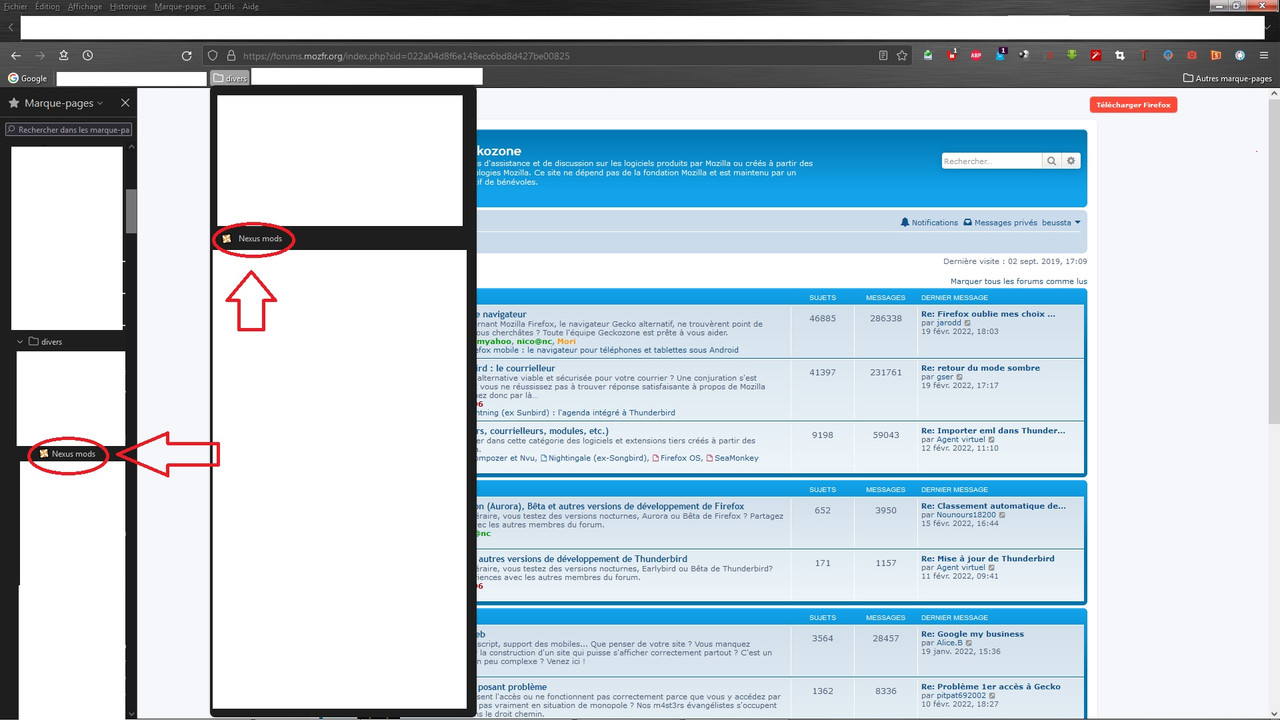Open the crop screenshot extension icon
1280x720 pixels.
[x=1120, y=56]
